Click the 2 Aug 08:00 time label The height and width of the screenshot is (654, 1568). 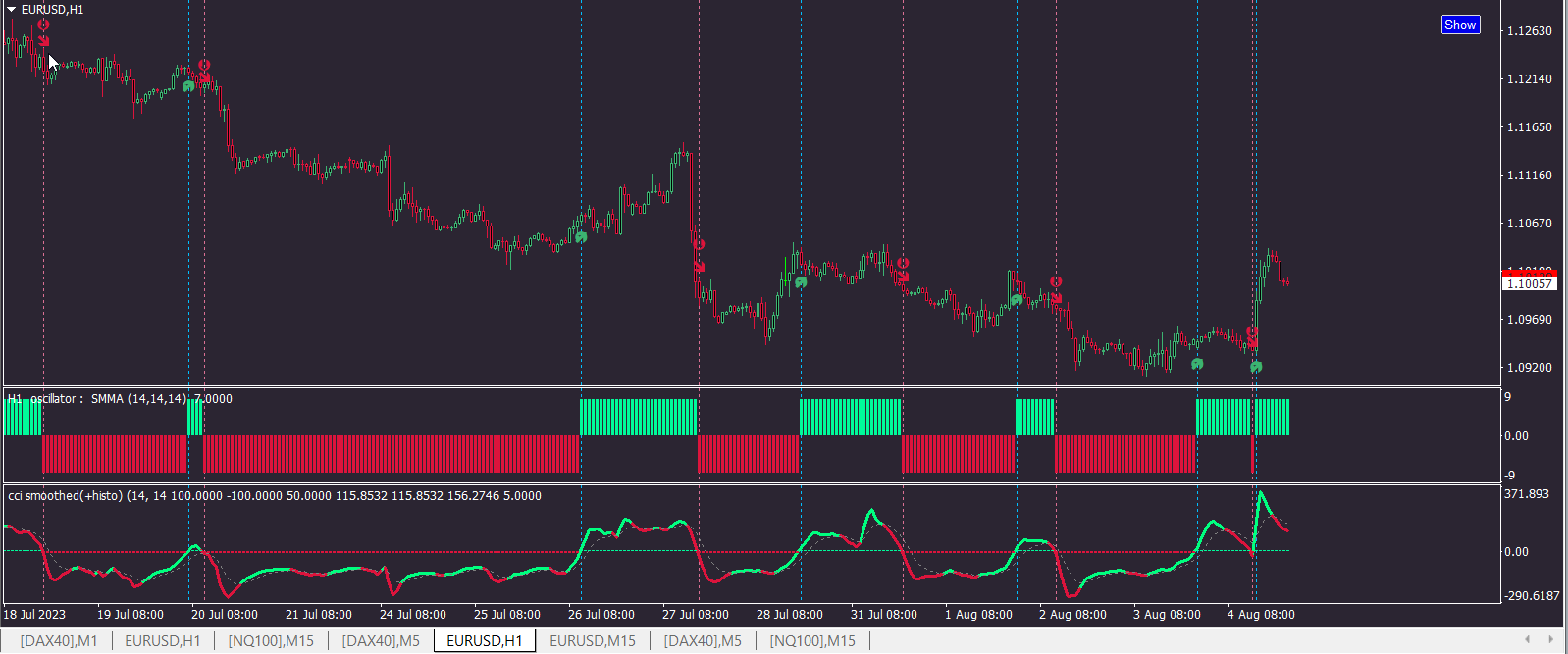click(1072, 614)
